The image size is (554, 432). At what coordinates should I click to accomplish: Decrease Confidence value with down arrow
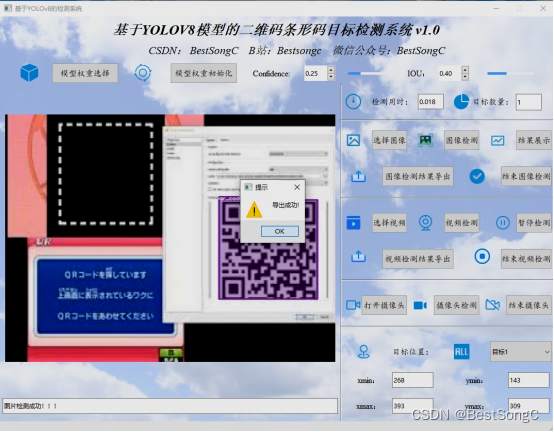tap(331, 77)
